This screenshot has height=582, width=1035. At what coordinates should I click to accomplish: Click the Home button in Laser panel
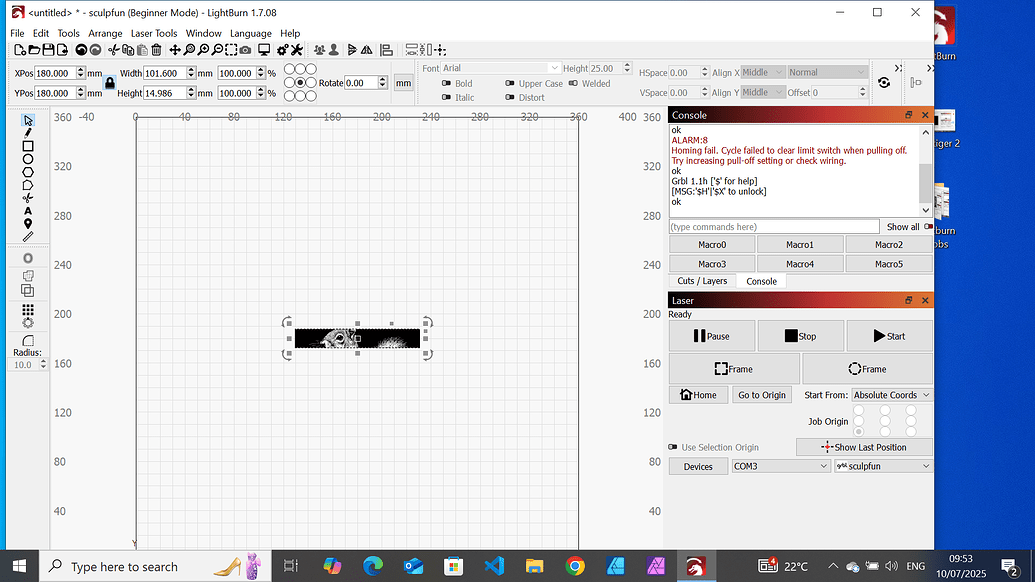699,395
